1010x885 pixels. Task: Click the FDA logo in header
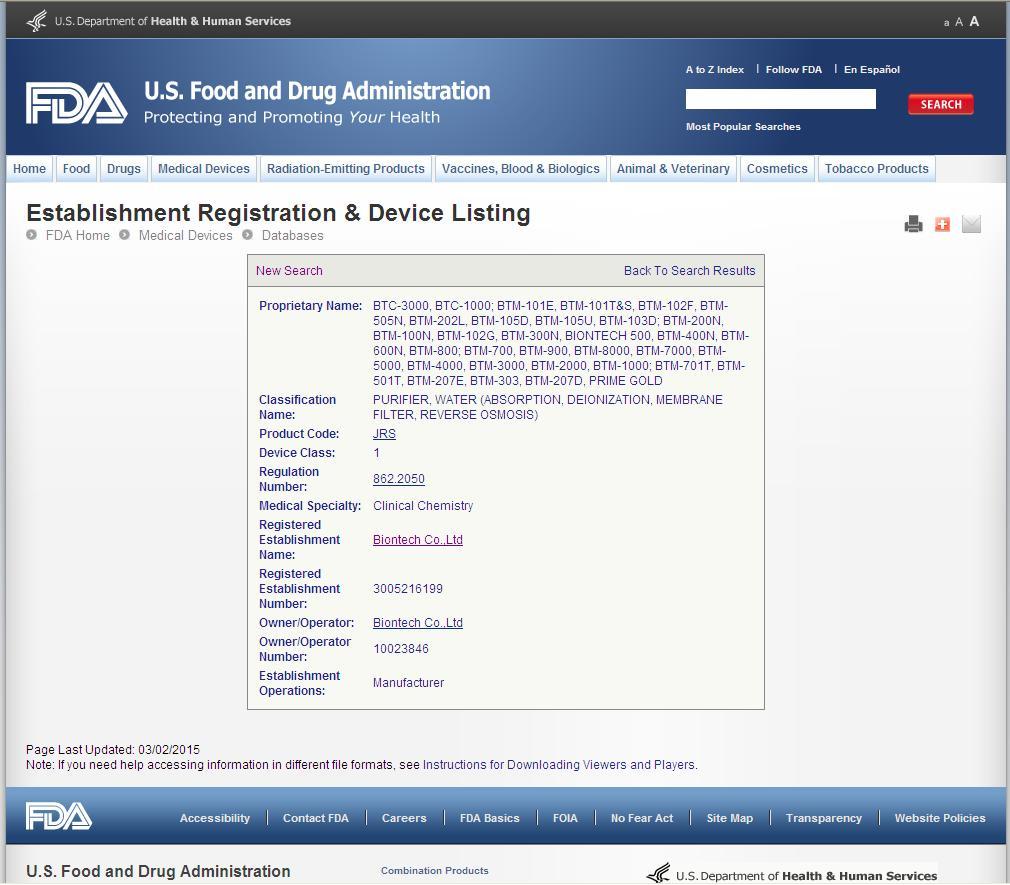pos(77,104)
